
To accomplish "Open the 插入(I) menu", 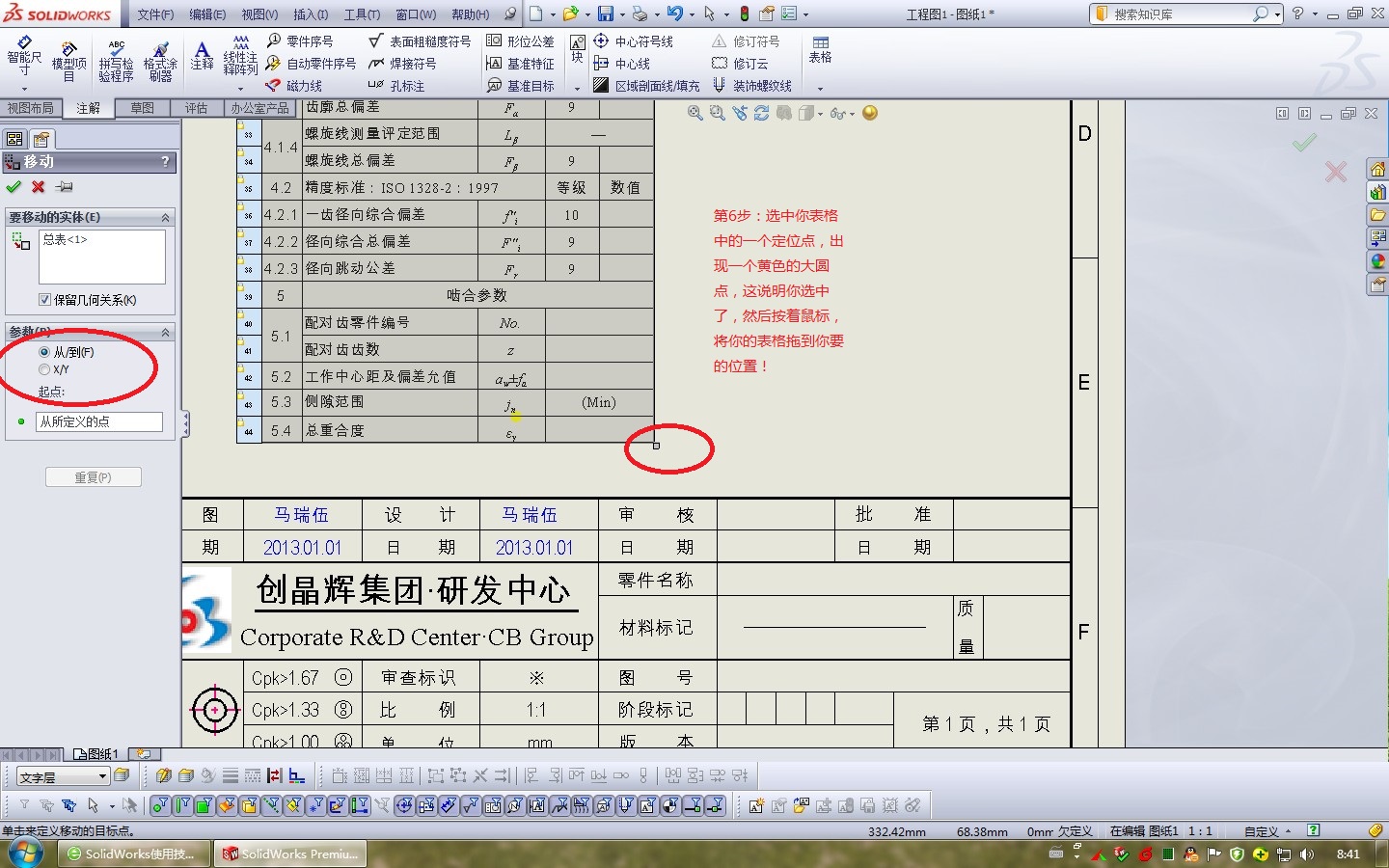I will [x=311, y=14].
